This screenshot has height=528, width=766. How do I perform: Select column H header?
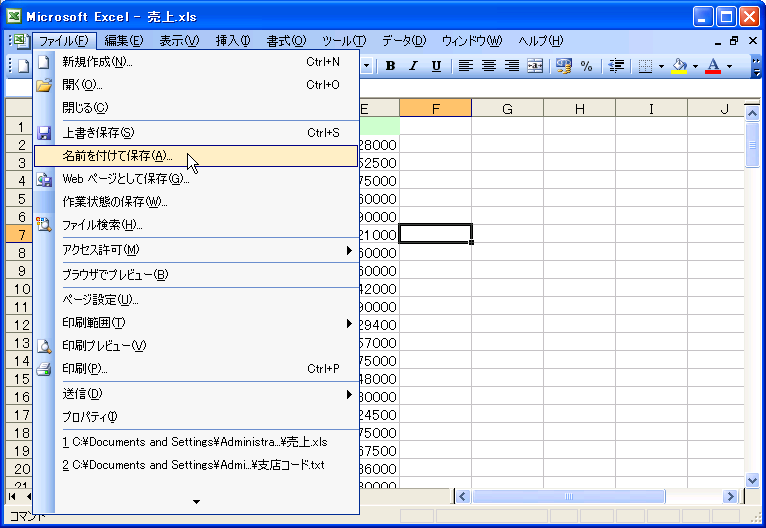(x=579, y=108)
